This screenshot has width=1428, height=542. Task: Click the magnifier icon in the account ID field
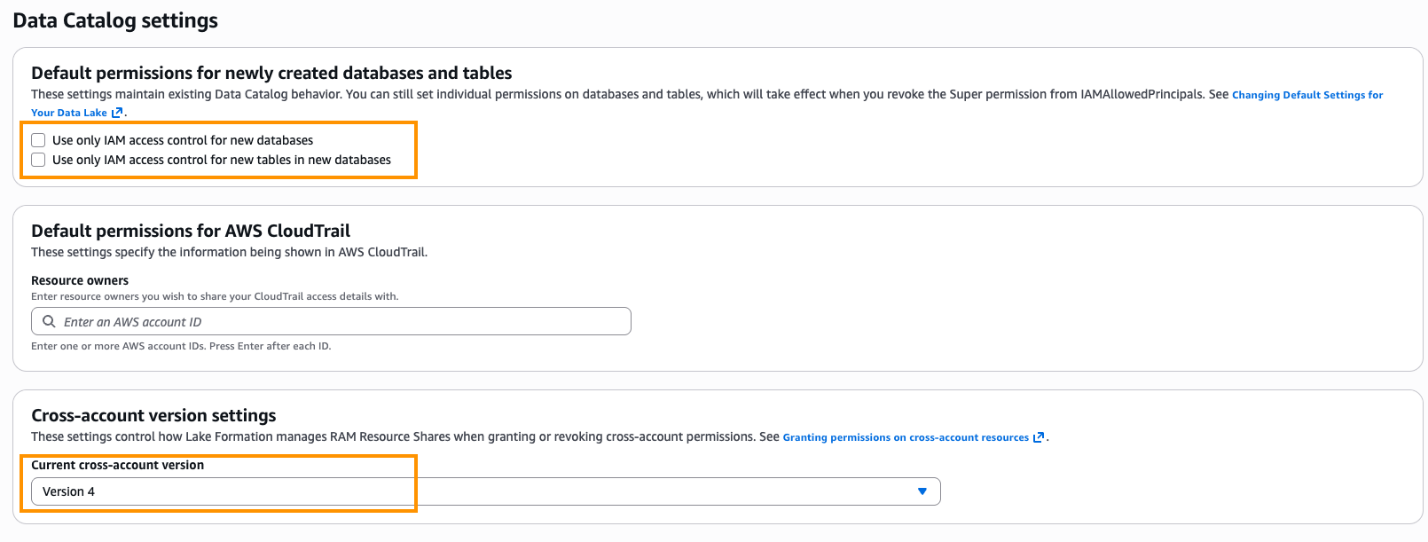(x=48, y=322)
